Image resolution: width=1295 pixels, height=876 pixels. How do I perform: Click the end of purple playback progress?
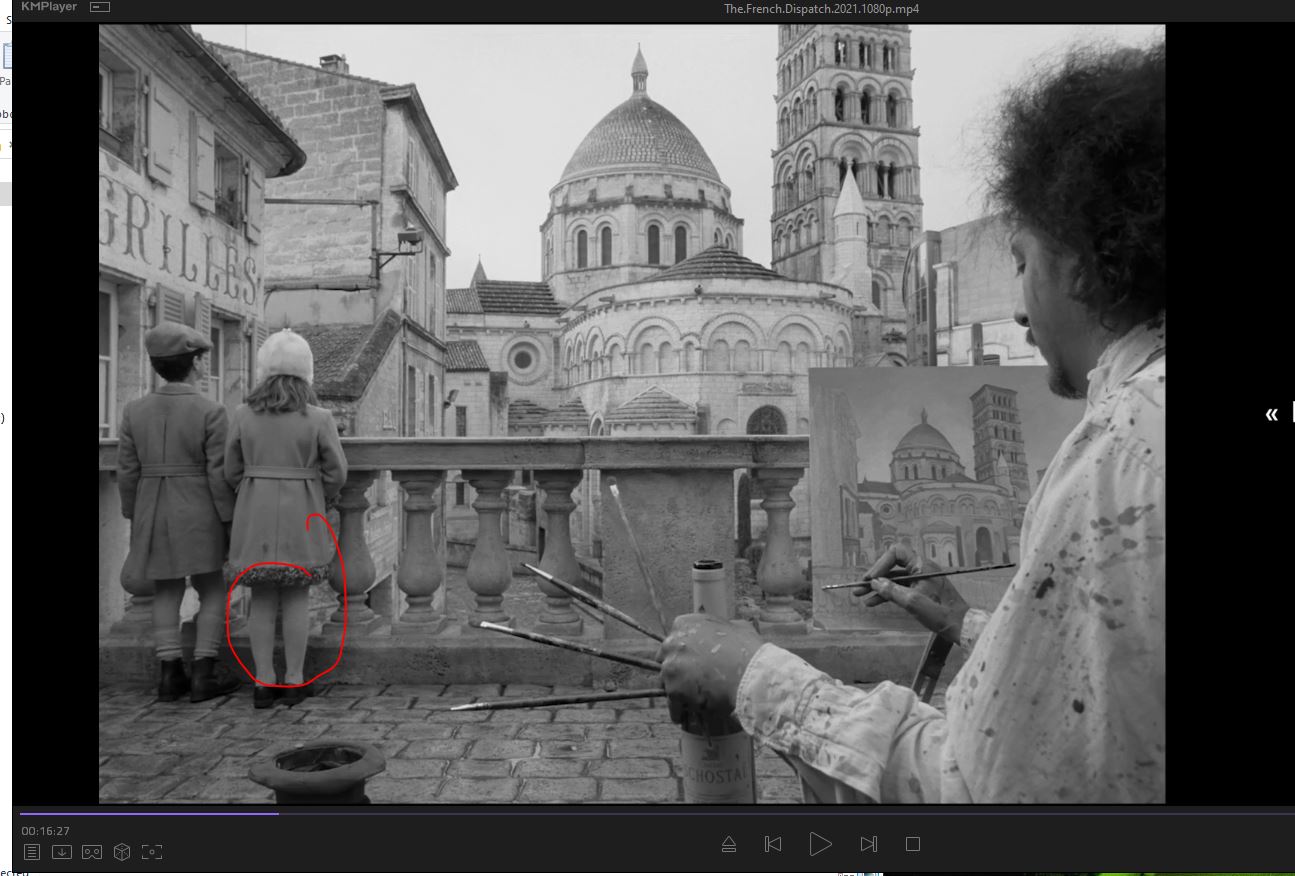277,813
